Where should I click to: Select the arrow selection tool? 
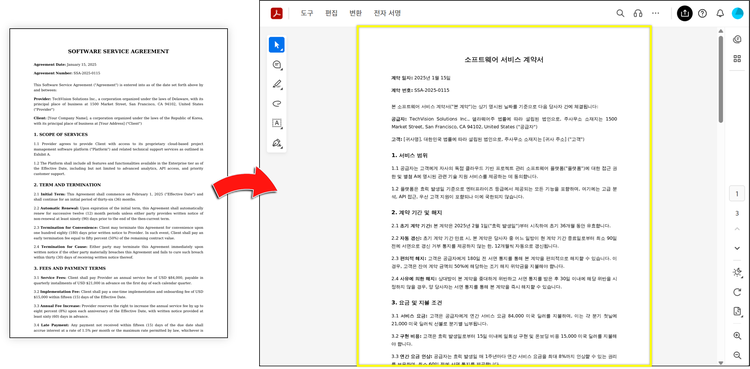tap(276, 45)
